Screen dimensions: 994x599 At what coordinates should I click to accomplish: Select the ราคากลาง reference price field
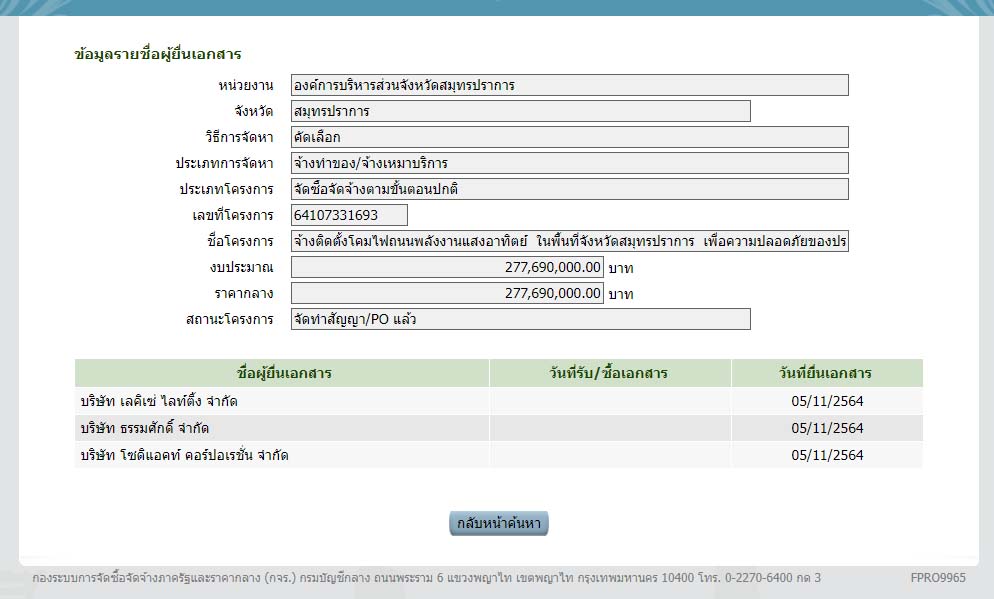click(x=447, y=293)
